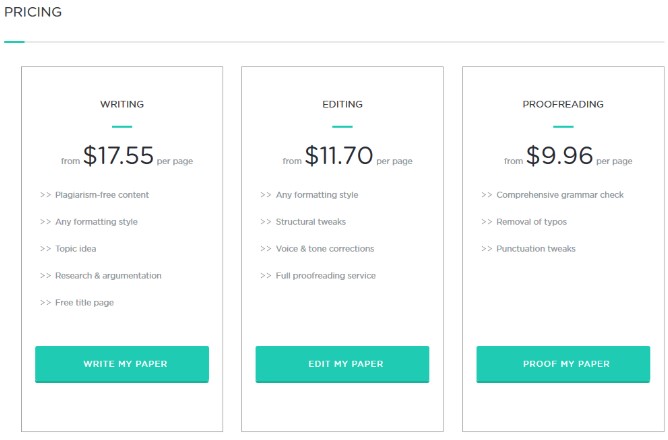Click the chevrons beside Full proofreading service

266,276
